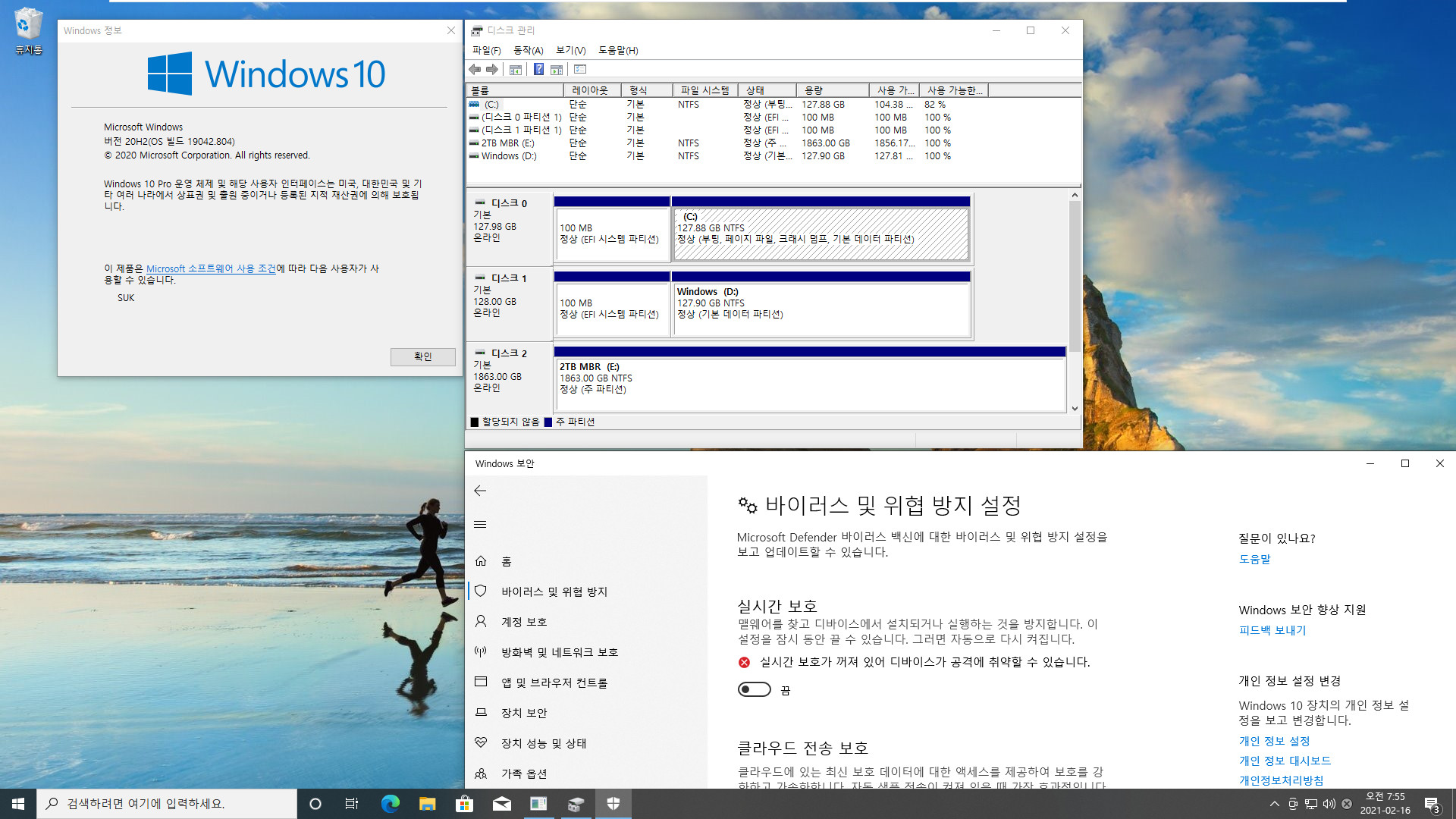This screenshot has height=819, width=1456.
Task: Sort by the 용량 capacity column header
Action: [832, 90]
